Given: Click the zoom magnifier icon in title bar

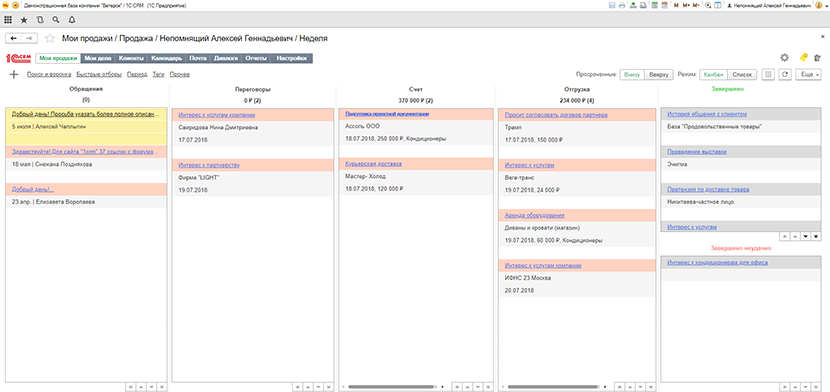Looking at the screenshot, I should (708, 5).
